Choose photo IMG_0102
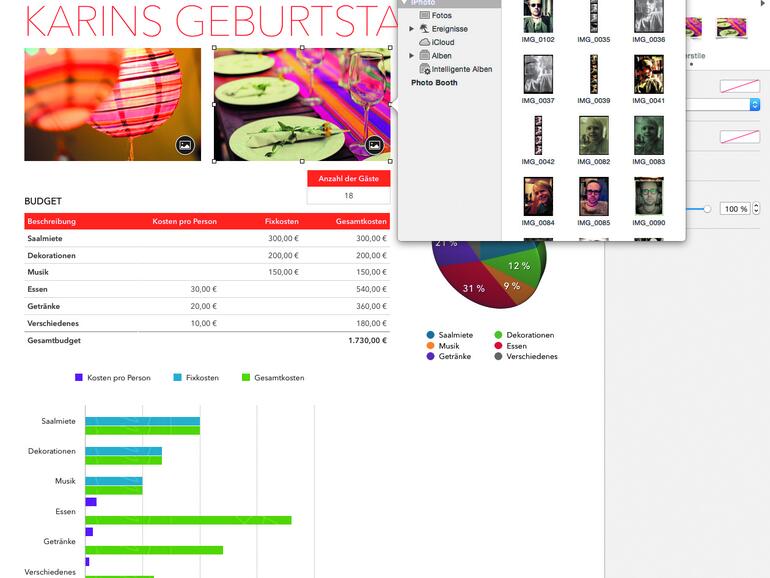The image size is (770, 578). click(x=538, y=16)
